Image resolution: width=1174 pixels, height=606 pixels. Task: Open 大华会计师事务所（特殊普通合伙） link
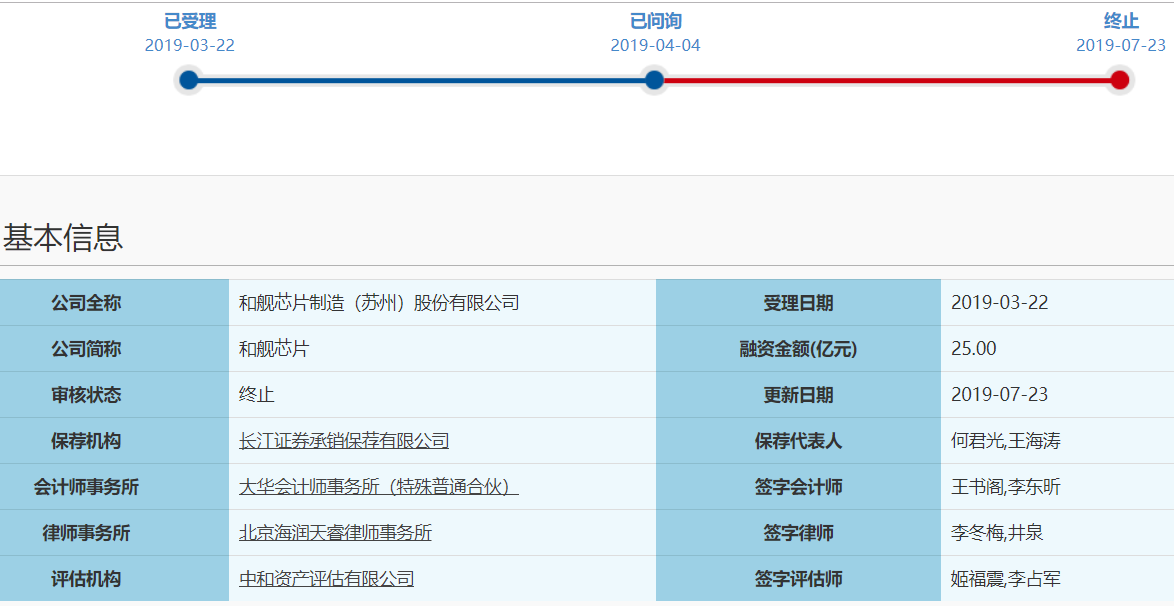tap(379, 487)
